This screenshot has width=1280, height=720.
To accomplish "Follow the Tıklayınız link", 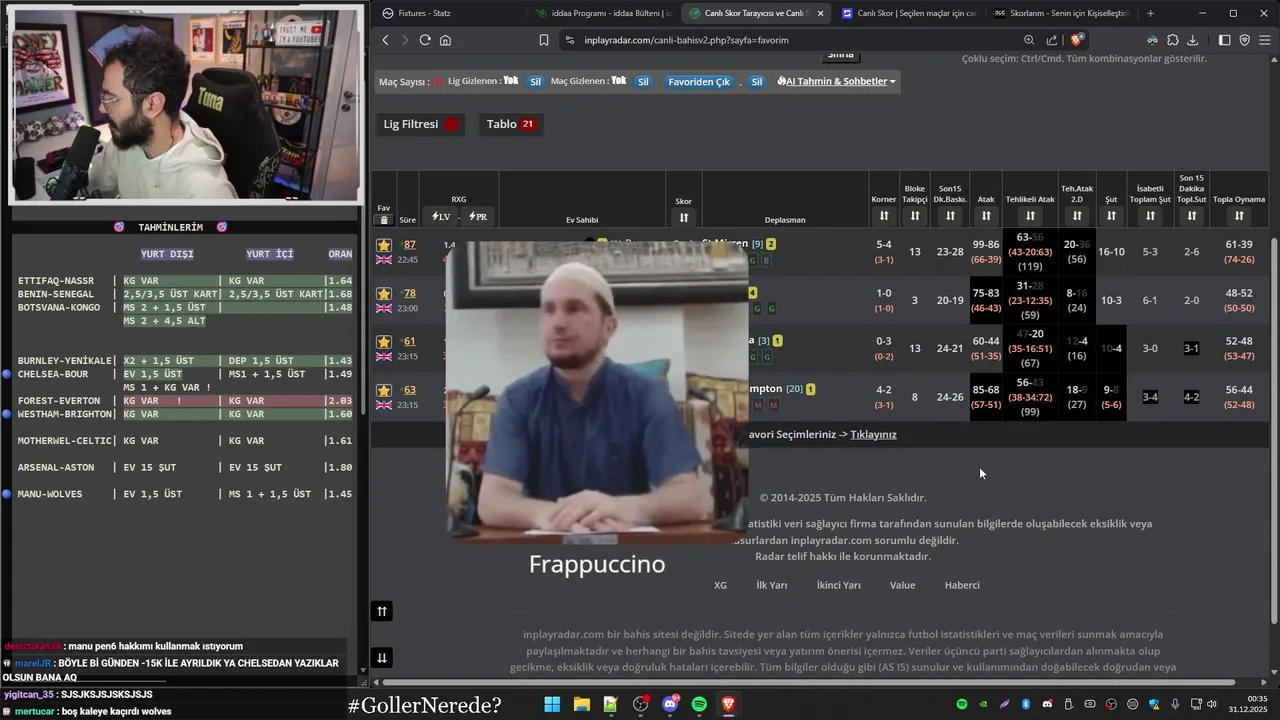I will [873, 434].
